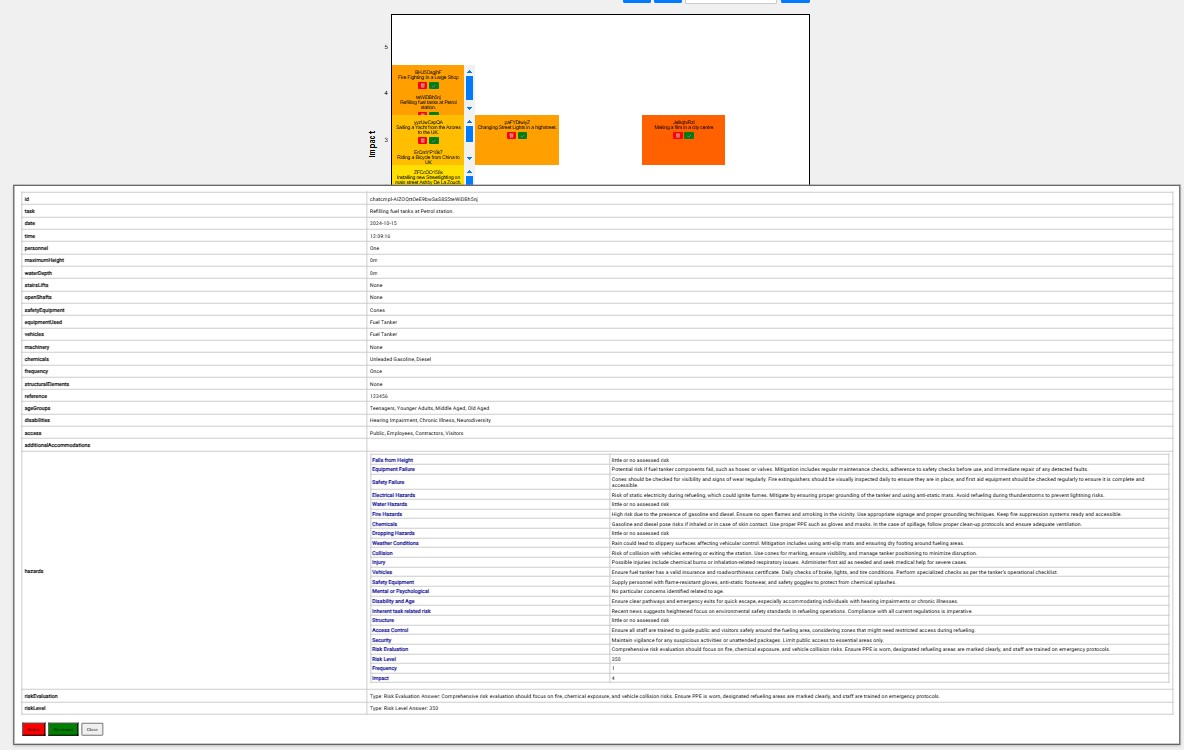
Task: Click date value 2024-10-15
Action: click(383, 224)
